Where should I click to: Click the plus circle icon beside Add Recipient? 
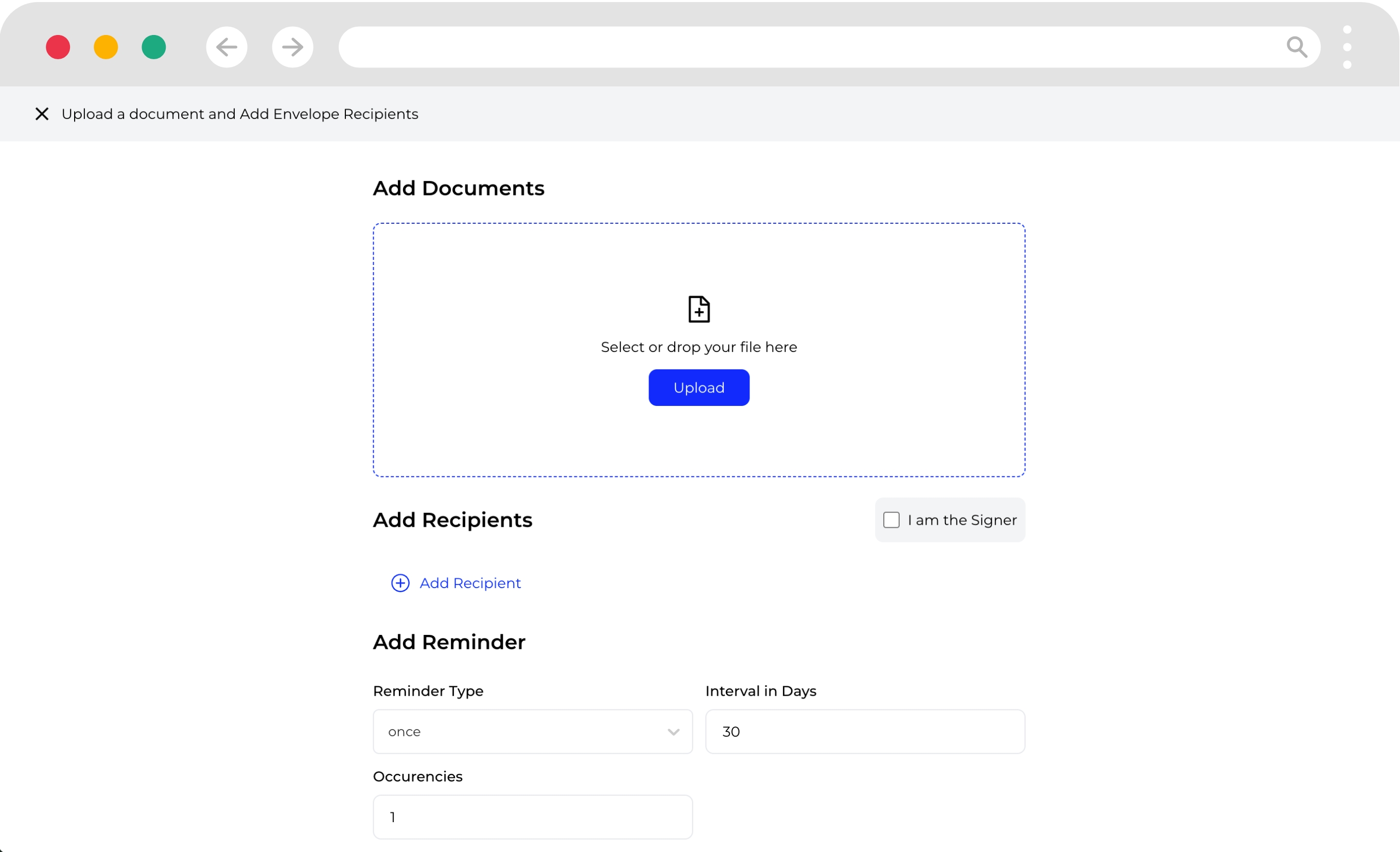pyautogui.click(x=400, y=583)
